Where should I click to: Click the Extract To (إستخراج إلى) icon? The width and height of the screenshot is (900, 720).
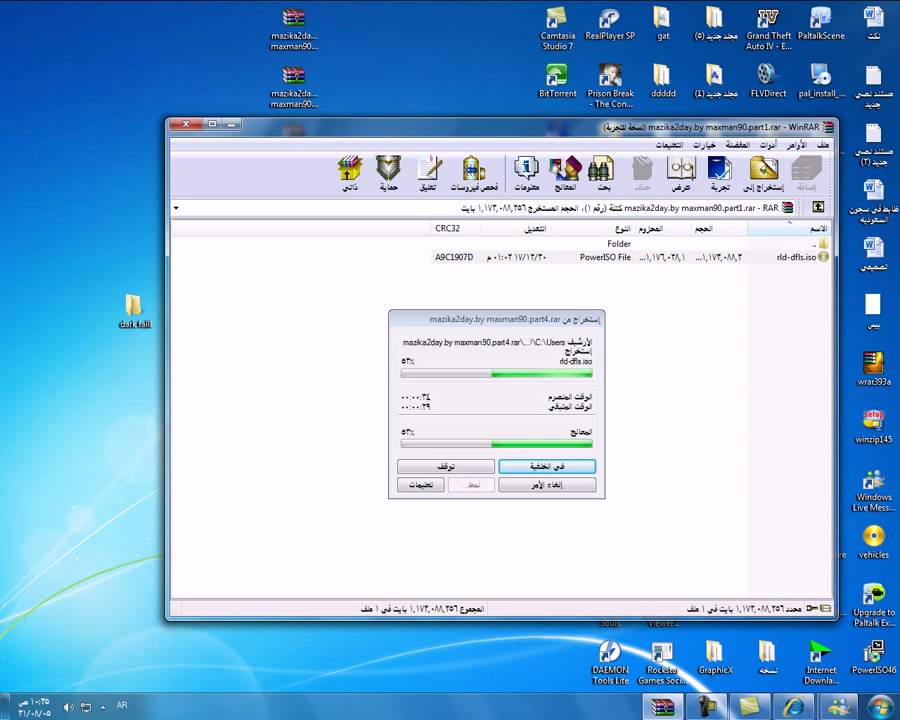pos(764,173)
